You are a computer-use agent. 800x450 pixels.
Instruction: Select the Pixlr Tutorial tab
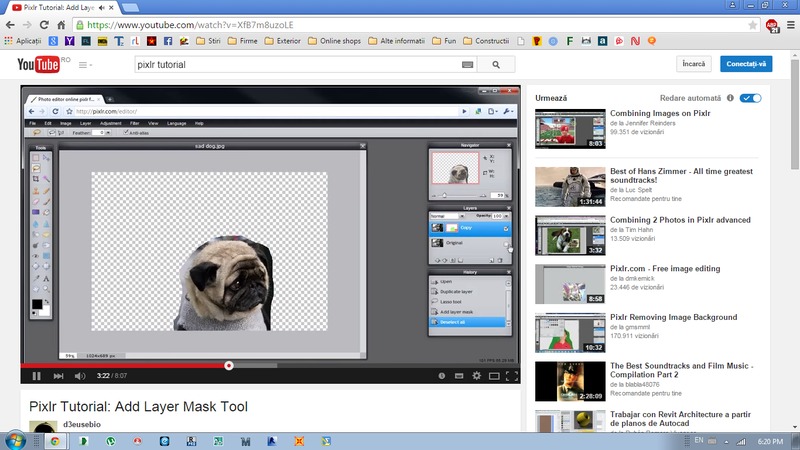(59, 8)
